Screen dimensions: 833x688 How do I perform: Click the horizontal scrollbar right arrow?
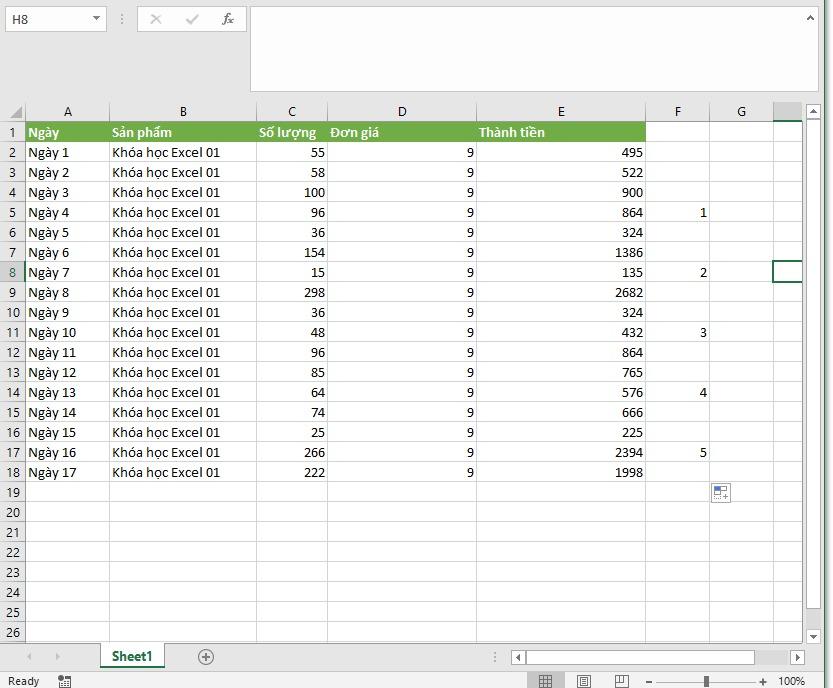point(798,657)
